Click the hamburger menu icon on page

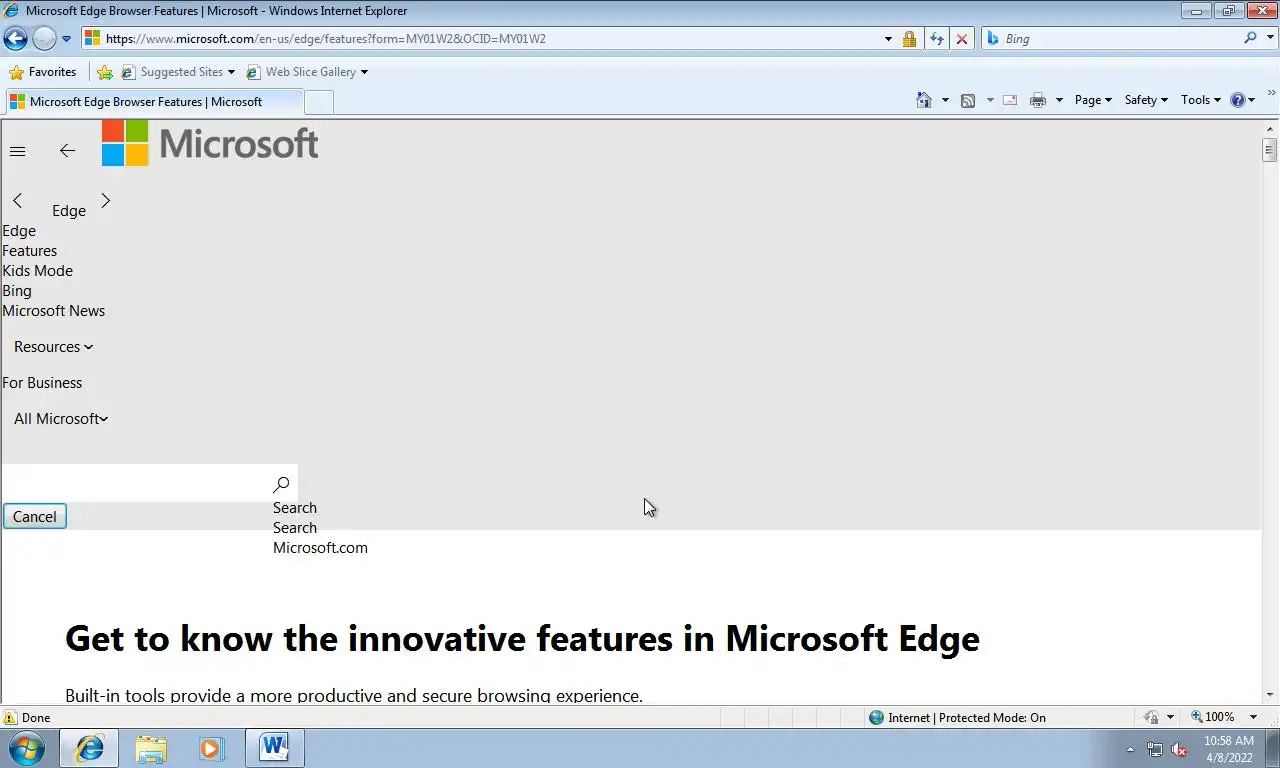pyautogui.click(x=17, y=151)
